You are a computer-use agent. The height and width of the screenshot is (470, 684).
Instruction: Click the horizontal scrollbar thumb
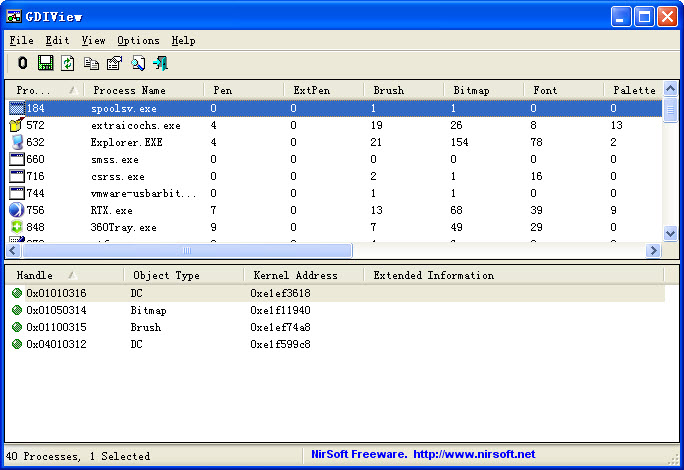[x=187, y=250]
